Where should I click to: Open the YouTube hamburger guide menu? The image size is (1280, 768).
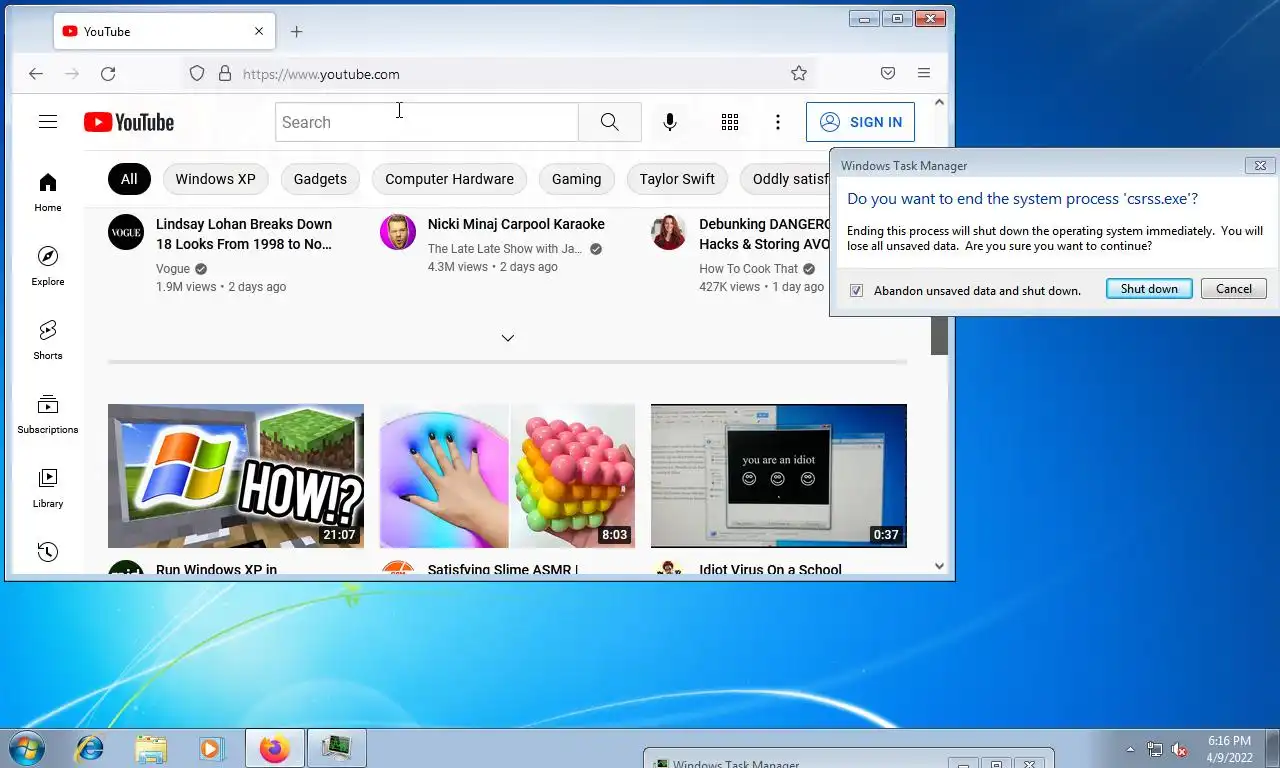48,122
